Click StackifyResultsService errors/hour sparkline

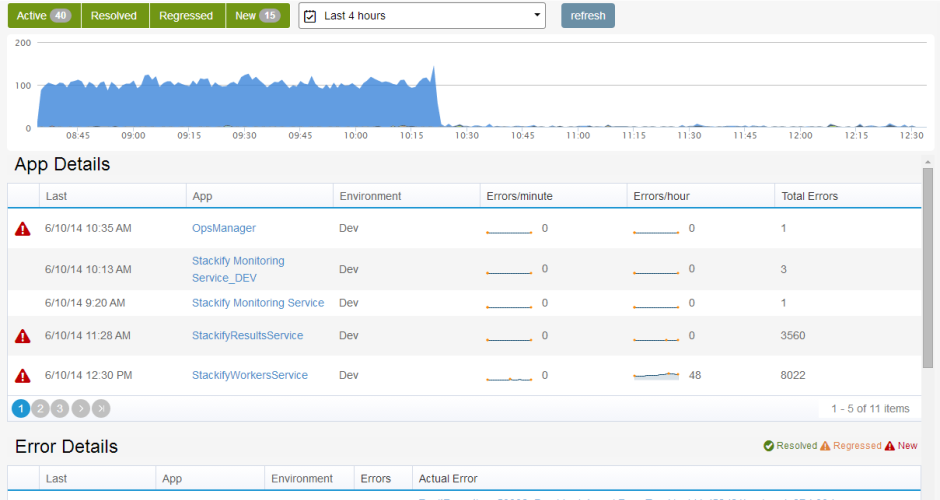pyautogui.click(x=656, y=340)
